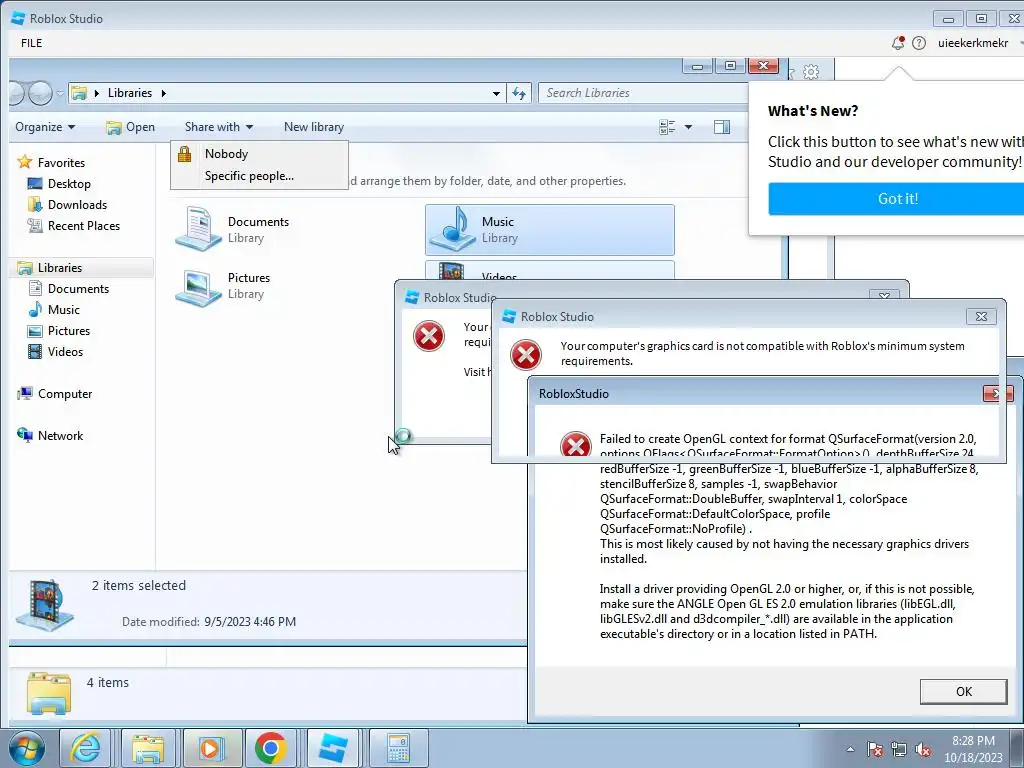The height and width of the screenshot is (768, 1024).
Task: Click the Pictures library icon in main pane
Action: [198, 287]
